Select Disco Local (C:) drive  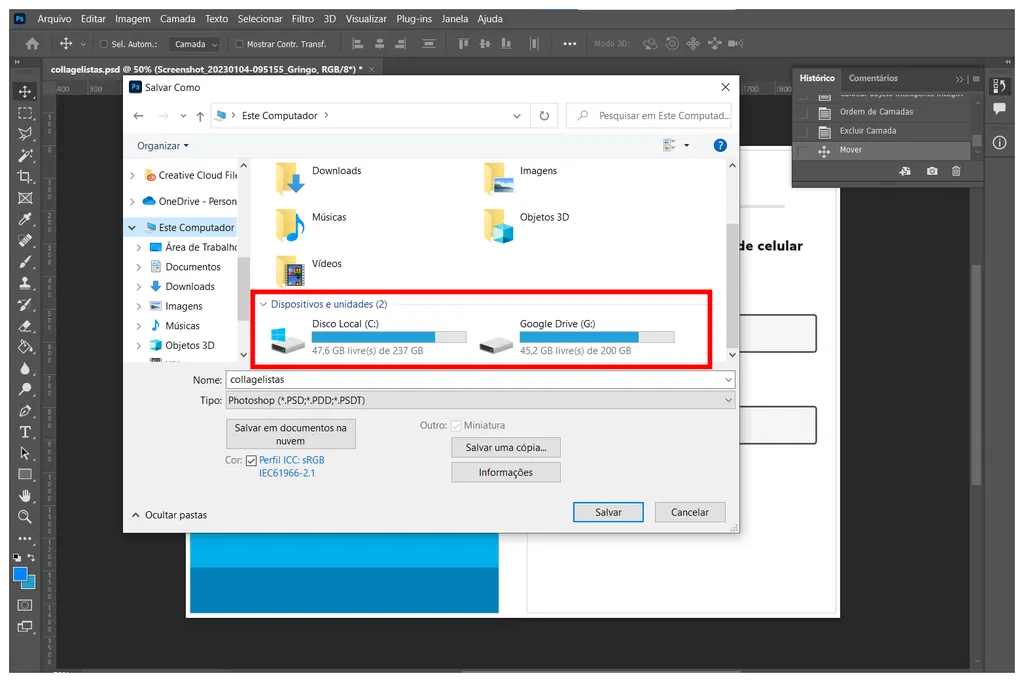pos(368,337)
